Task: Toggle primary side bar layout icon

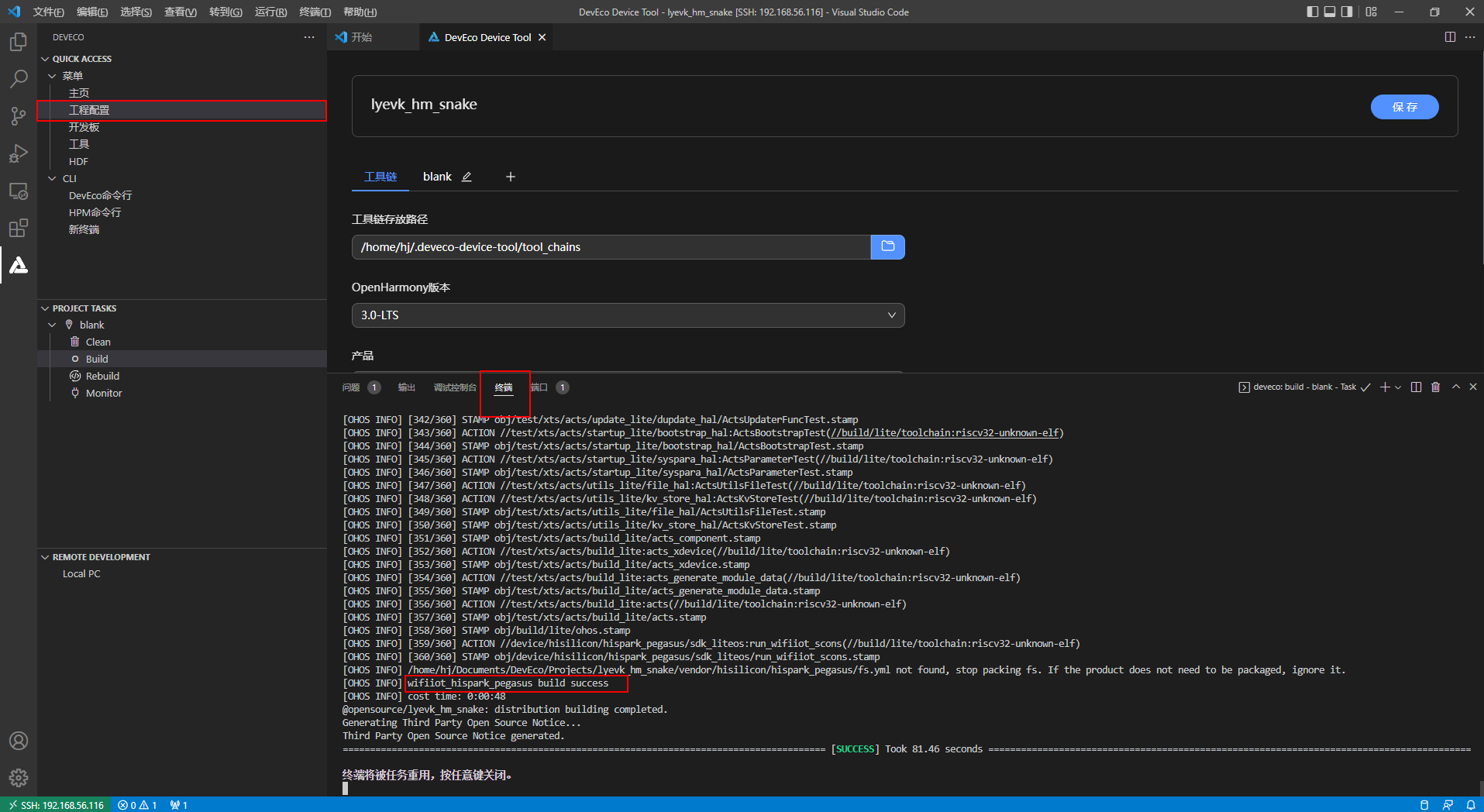Action: [1313, 12]
